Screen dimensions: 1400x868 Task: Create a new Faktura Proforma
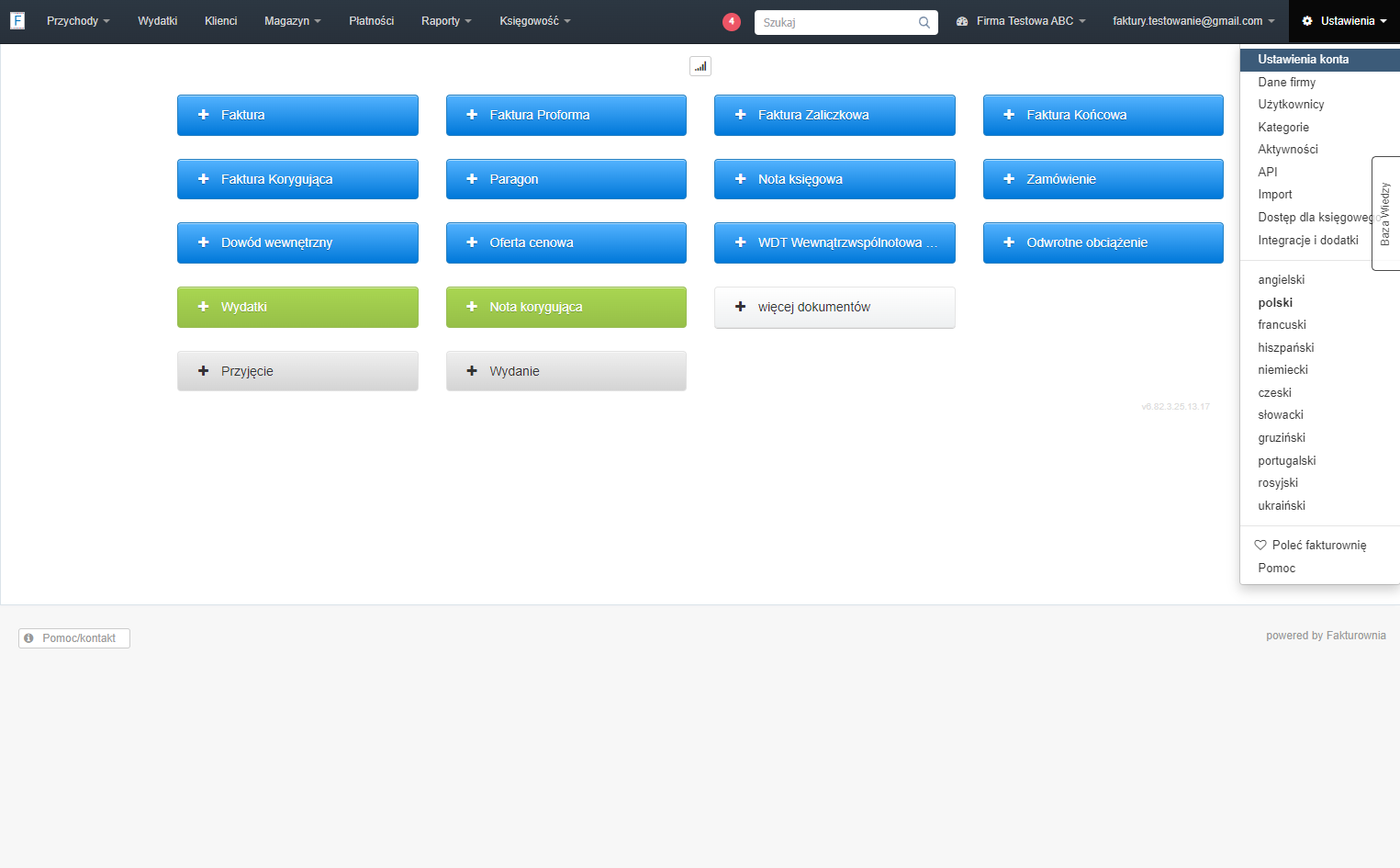pos(566,115)
